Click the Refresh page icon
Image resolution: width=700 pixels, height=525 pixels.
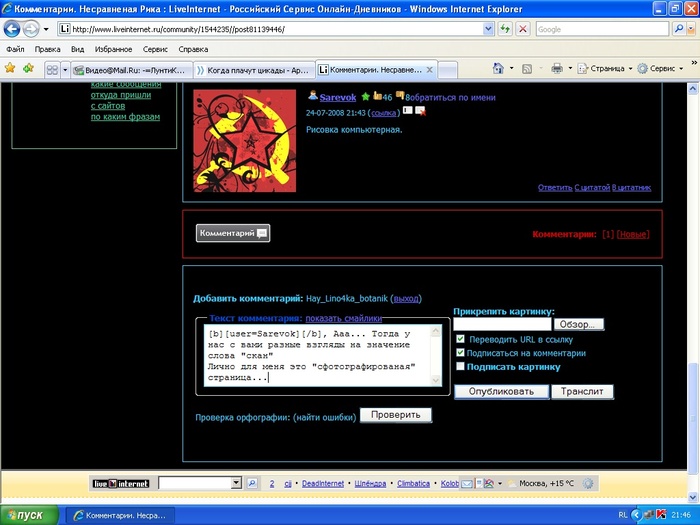point(505,29)
